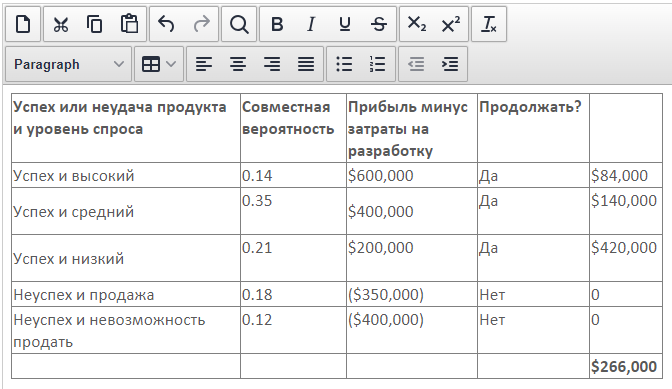Toggle underline formatting
Image resolution: width=672 pixels, height=389 pixels.
click(x=345, y=24)
